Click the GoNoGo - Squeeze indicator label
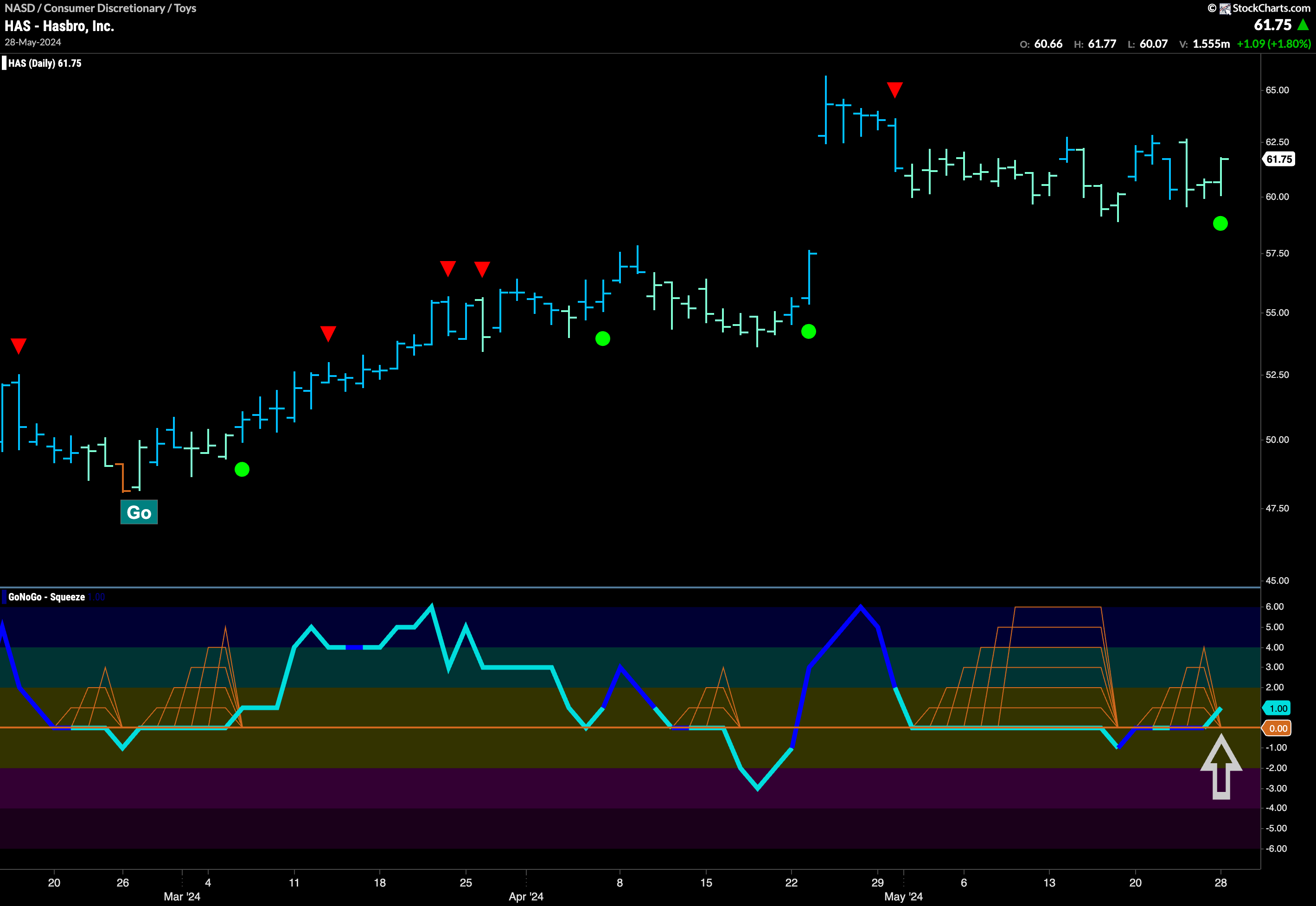 (x=46, y=597)
